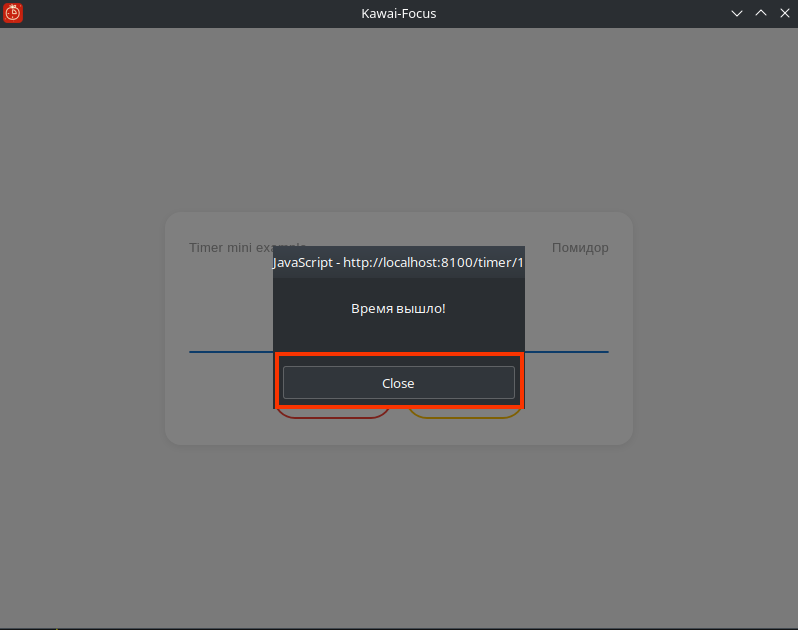Click the Kawai-Focus app icon in title bar
Viewport: 798px width, 630px height.
(13, 13)
